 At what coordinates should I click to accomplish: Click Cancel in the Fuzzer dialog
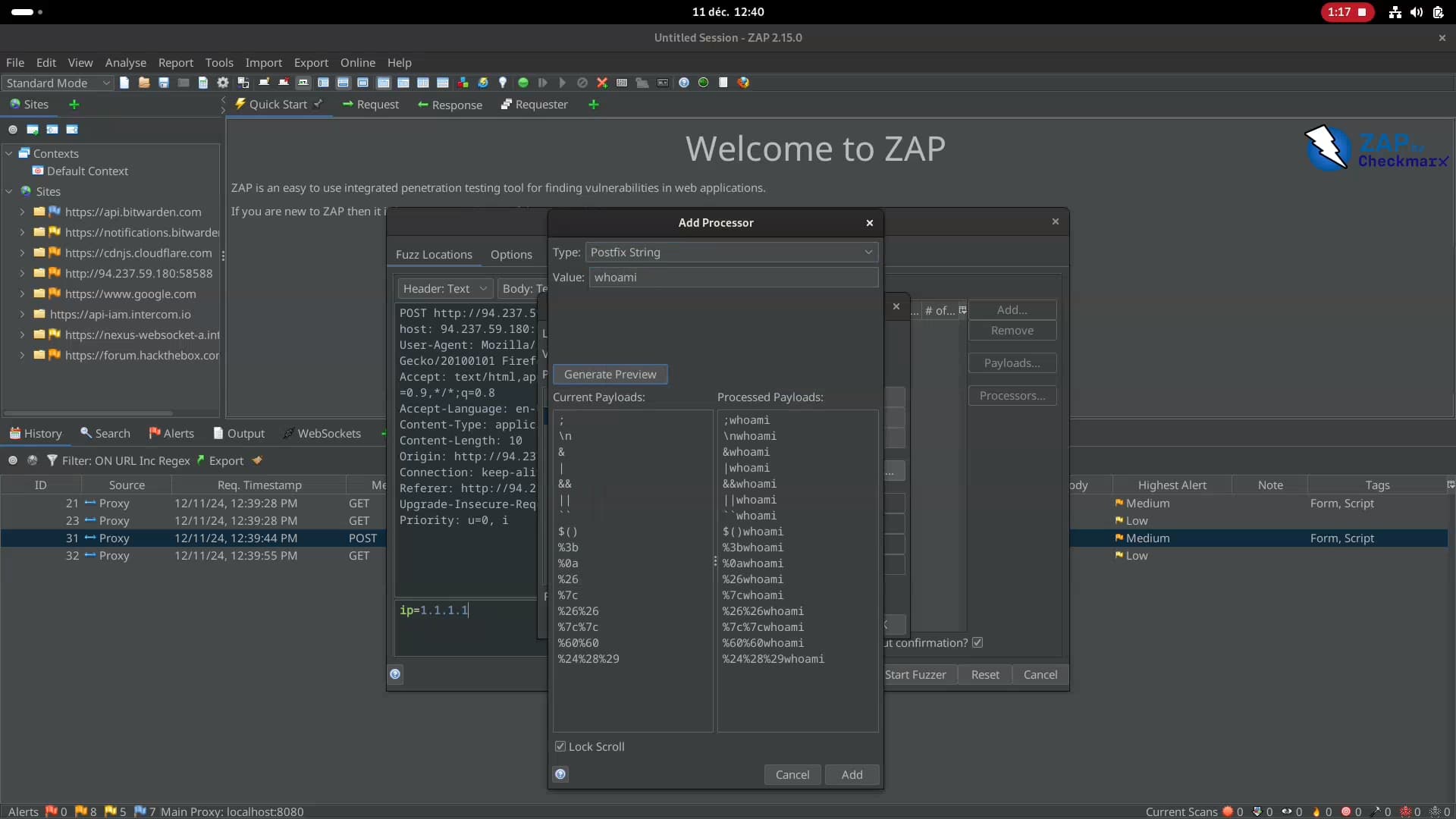click(x=1040, y=674)
